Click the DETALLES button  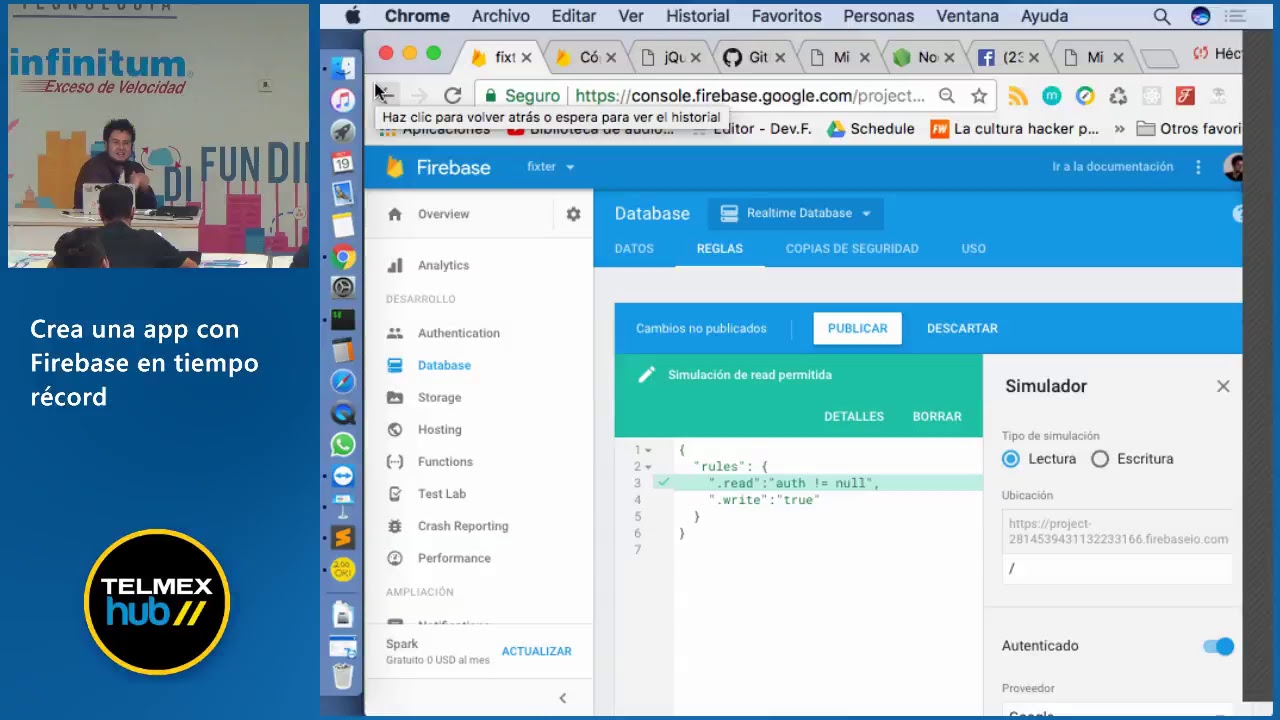click(x=854, y=417)
